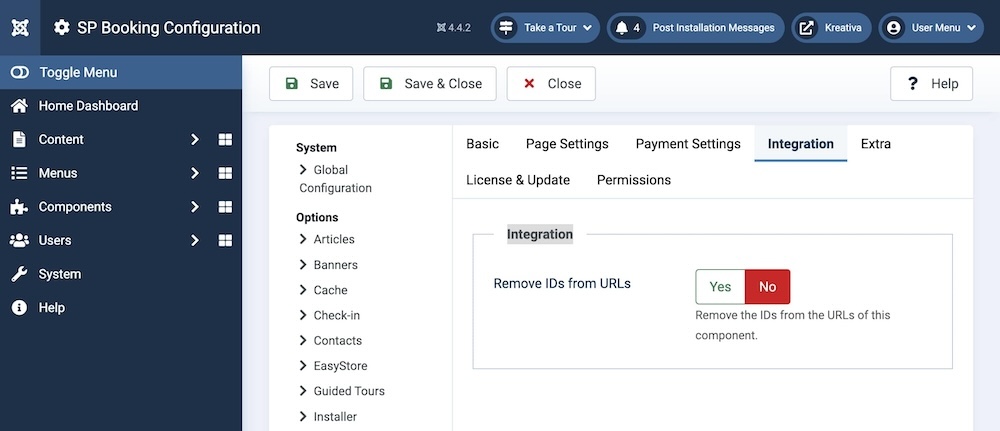Open the System sidebar item
The image size is (1000, 431).
[x=60, y=274]
